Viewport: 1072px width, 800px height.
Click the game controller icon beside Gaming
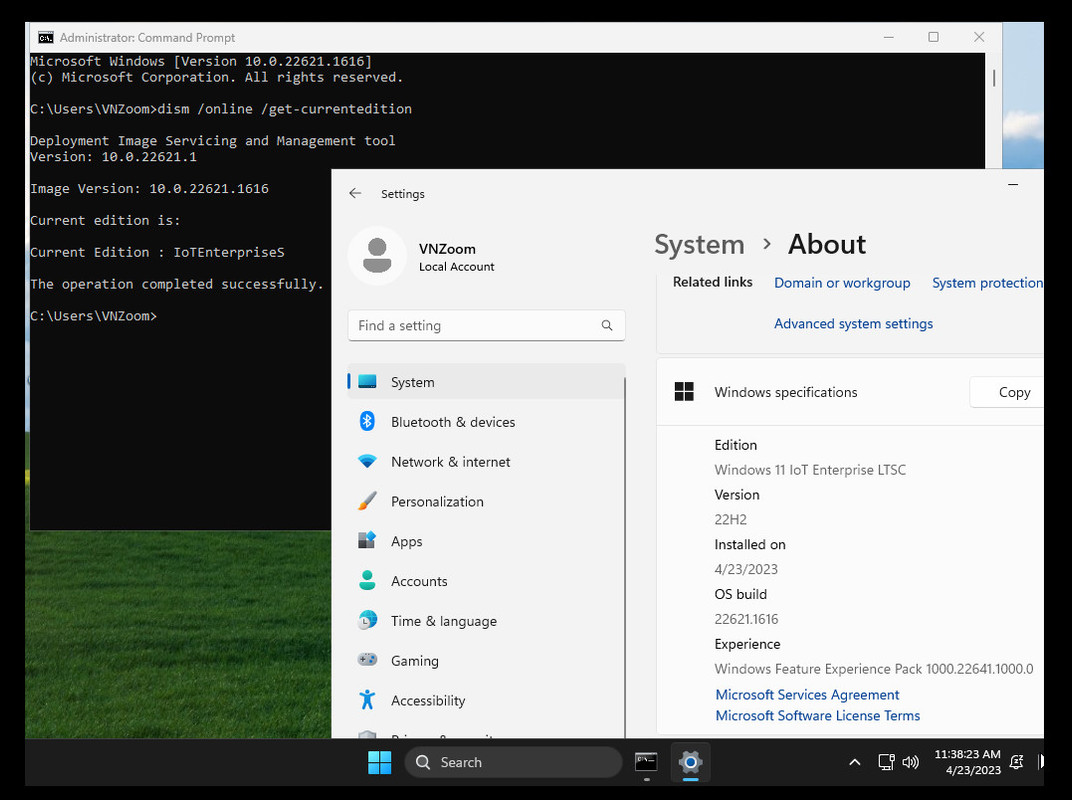(x=367, y=659)
